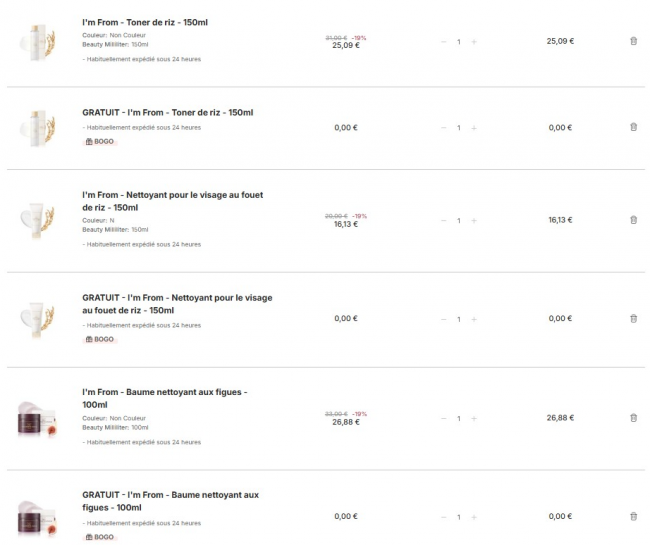Click the paid Toner de riz product thumbnail
Viewport: 650px width, 545px height.
38,42
